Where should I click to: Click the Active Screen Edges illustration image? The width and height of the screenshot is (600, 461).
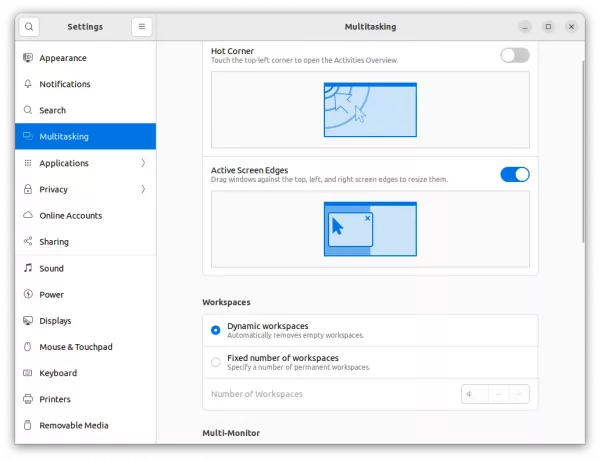pyautogui.click(x=370, y=229)
